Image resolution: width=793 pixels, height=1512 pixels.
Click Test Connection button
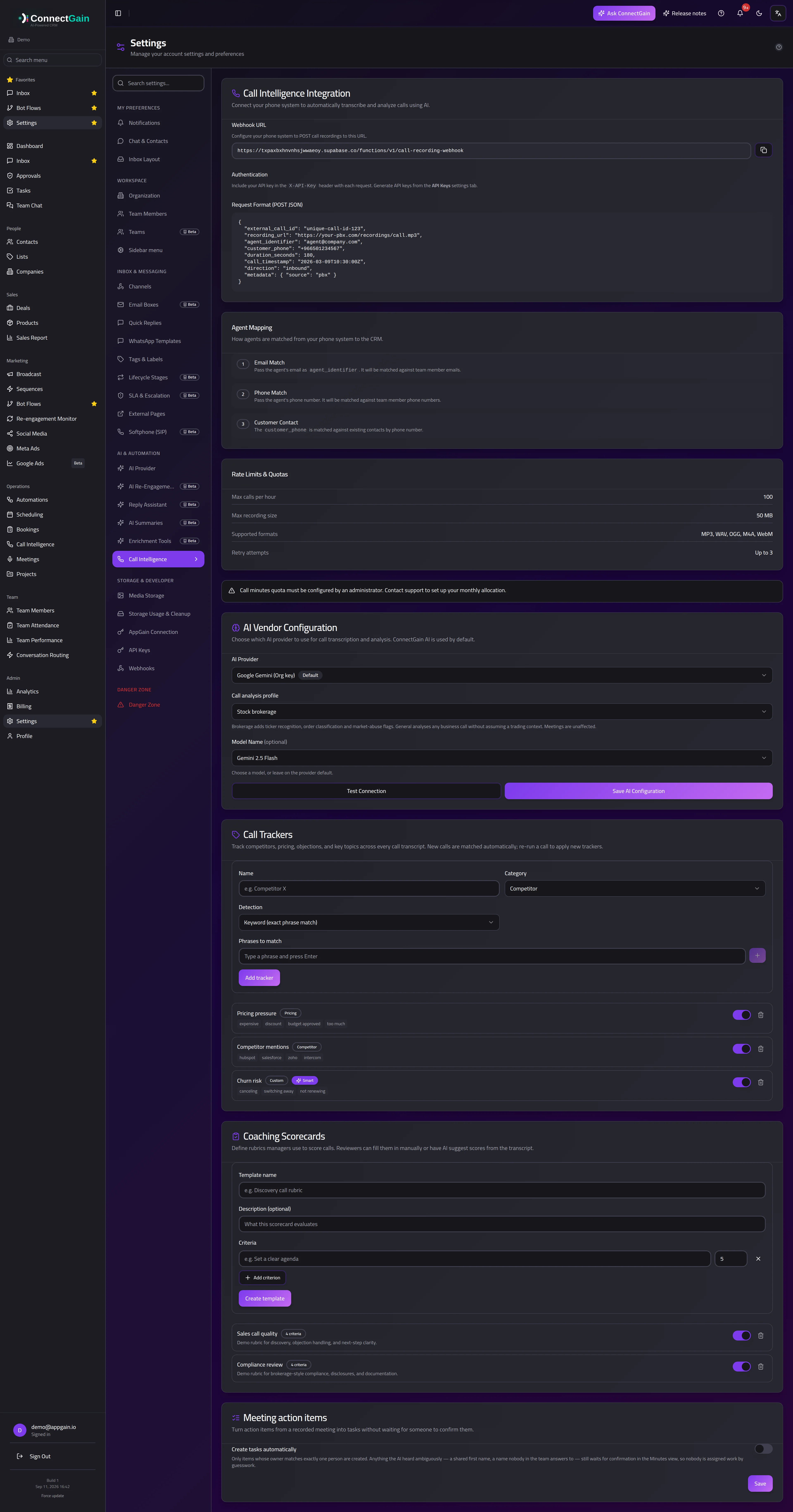coord(367,791)
